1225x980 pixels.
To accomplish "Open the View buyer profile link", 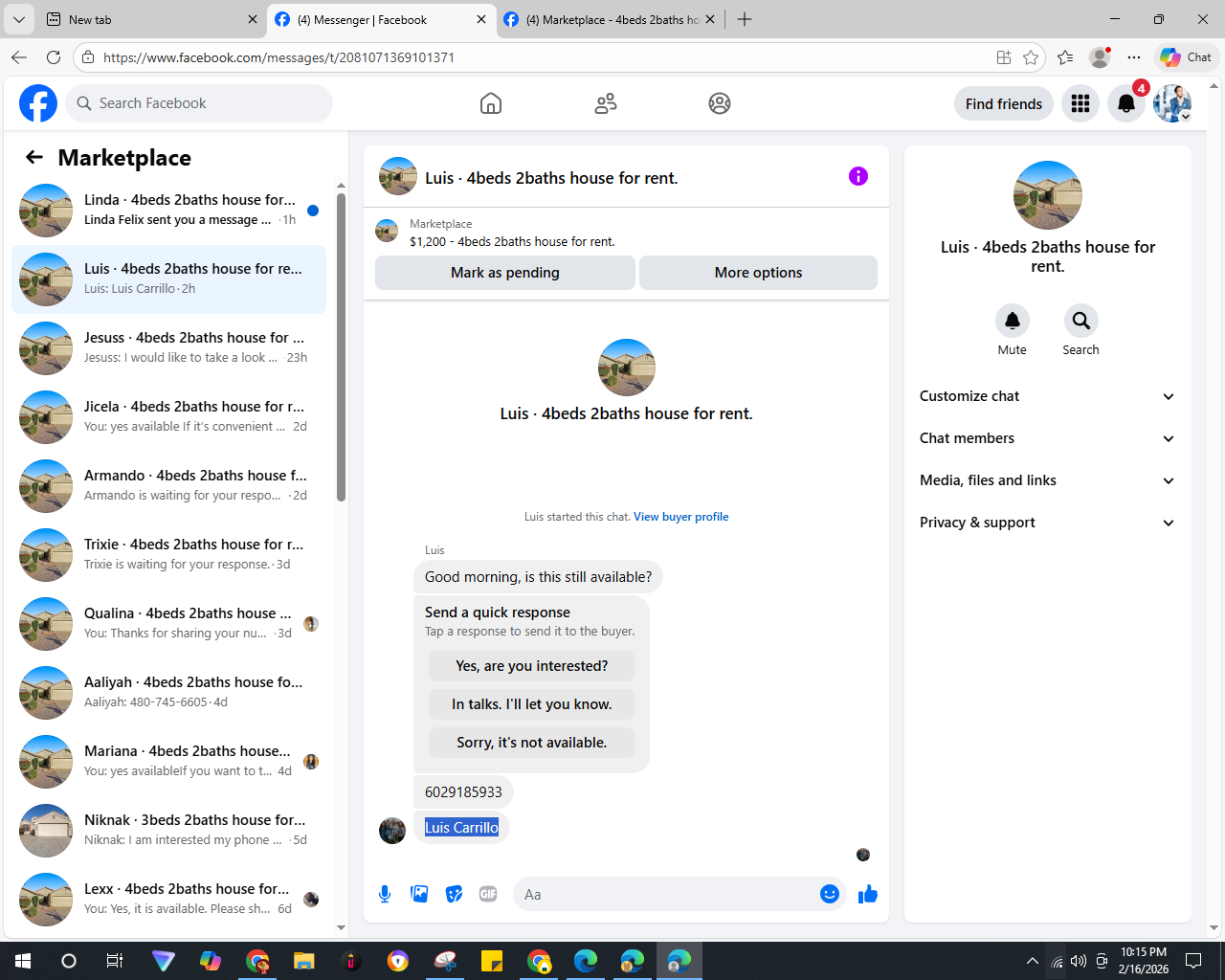I will pos(681,517).
